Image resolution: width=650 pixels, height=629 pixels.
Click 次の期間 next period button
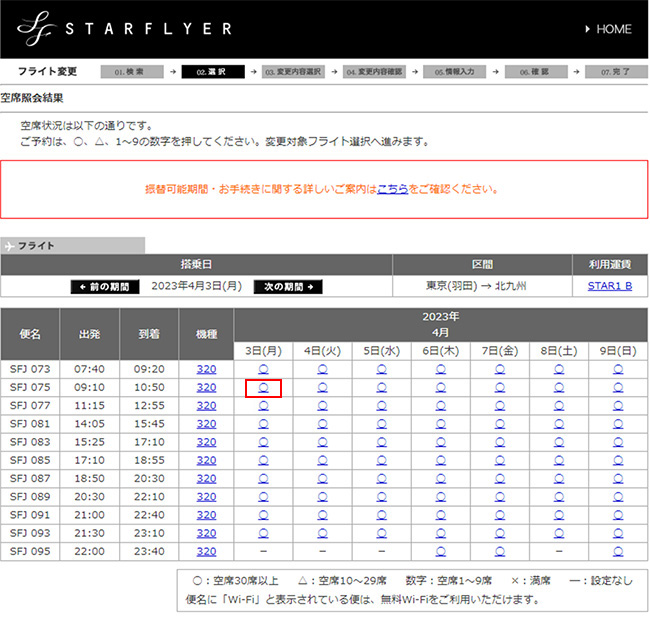click(x=288, y=286)
